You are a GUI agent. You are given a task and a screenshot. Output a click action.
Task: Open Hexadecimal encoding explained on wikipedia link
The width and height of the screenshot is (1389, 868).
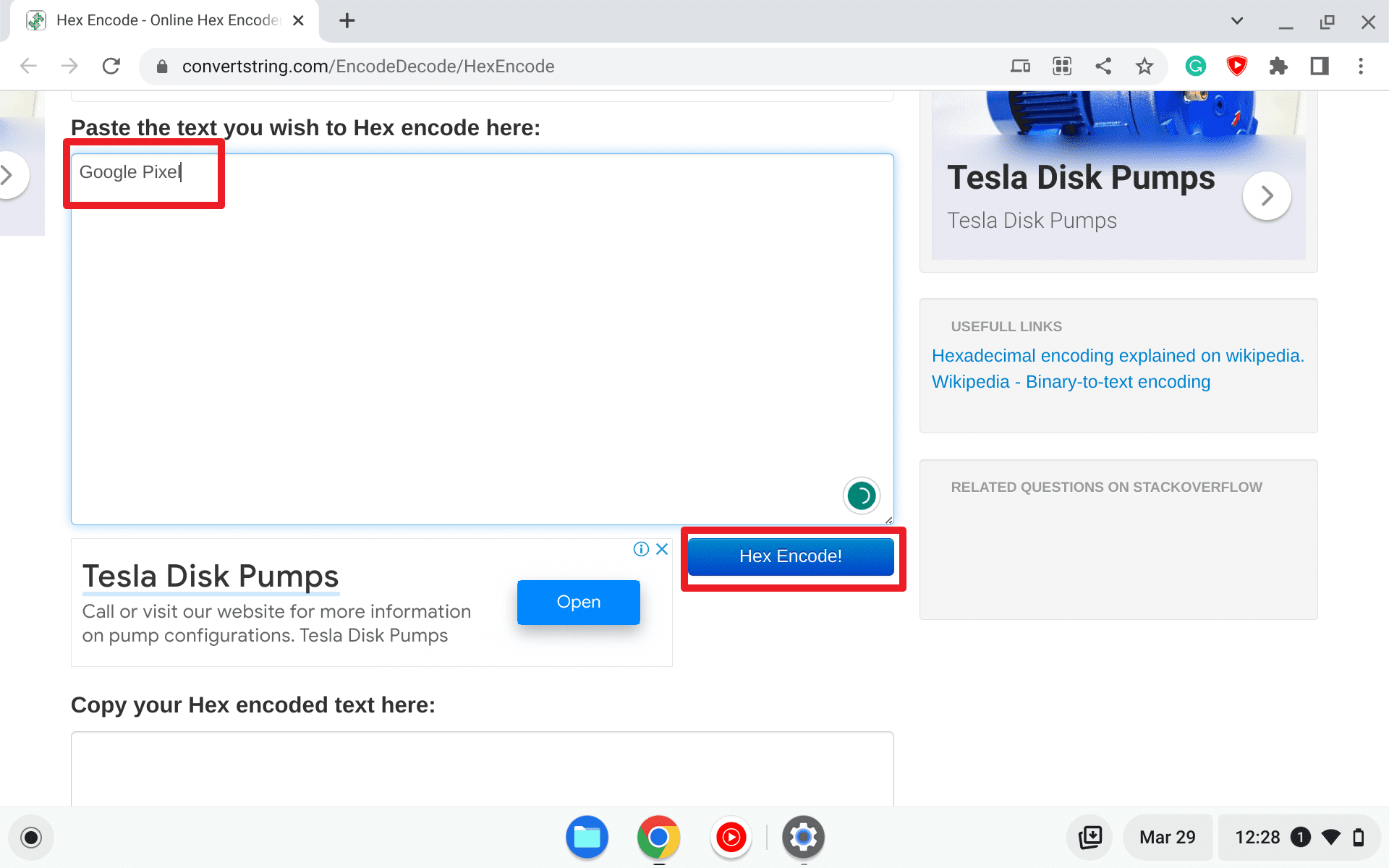click(1118, 356)
